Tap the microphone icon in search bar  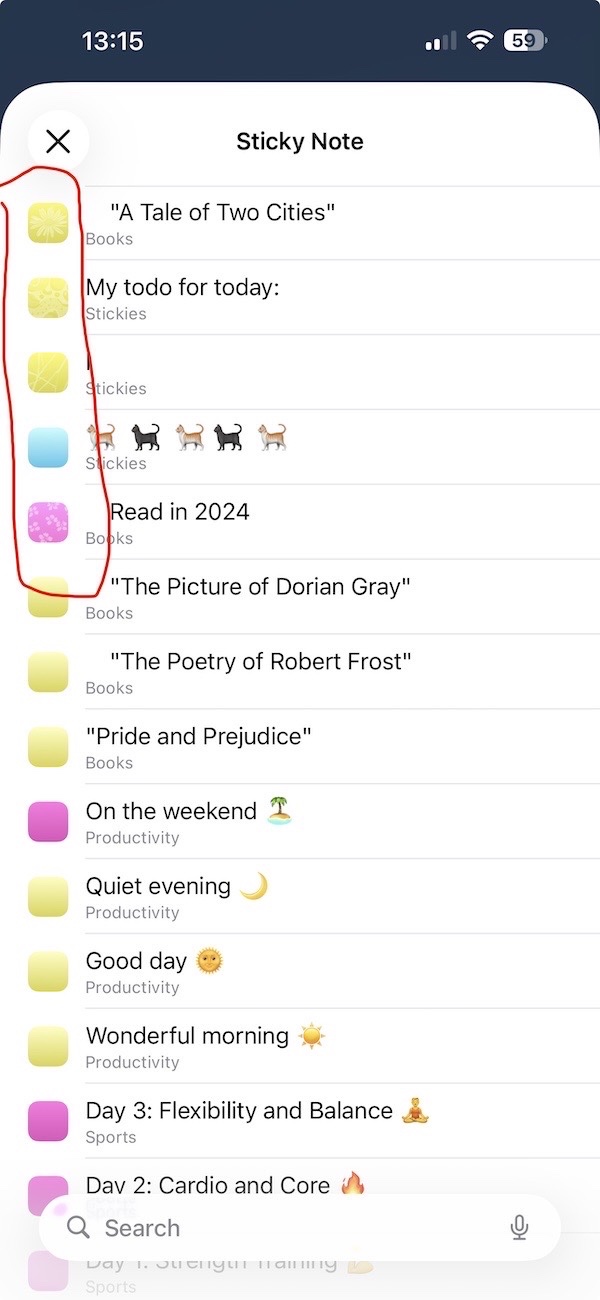pos(519,1227)
